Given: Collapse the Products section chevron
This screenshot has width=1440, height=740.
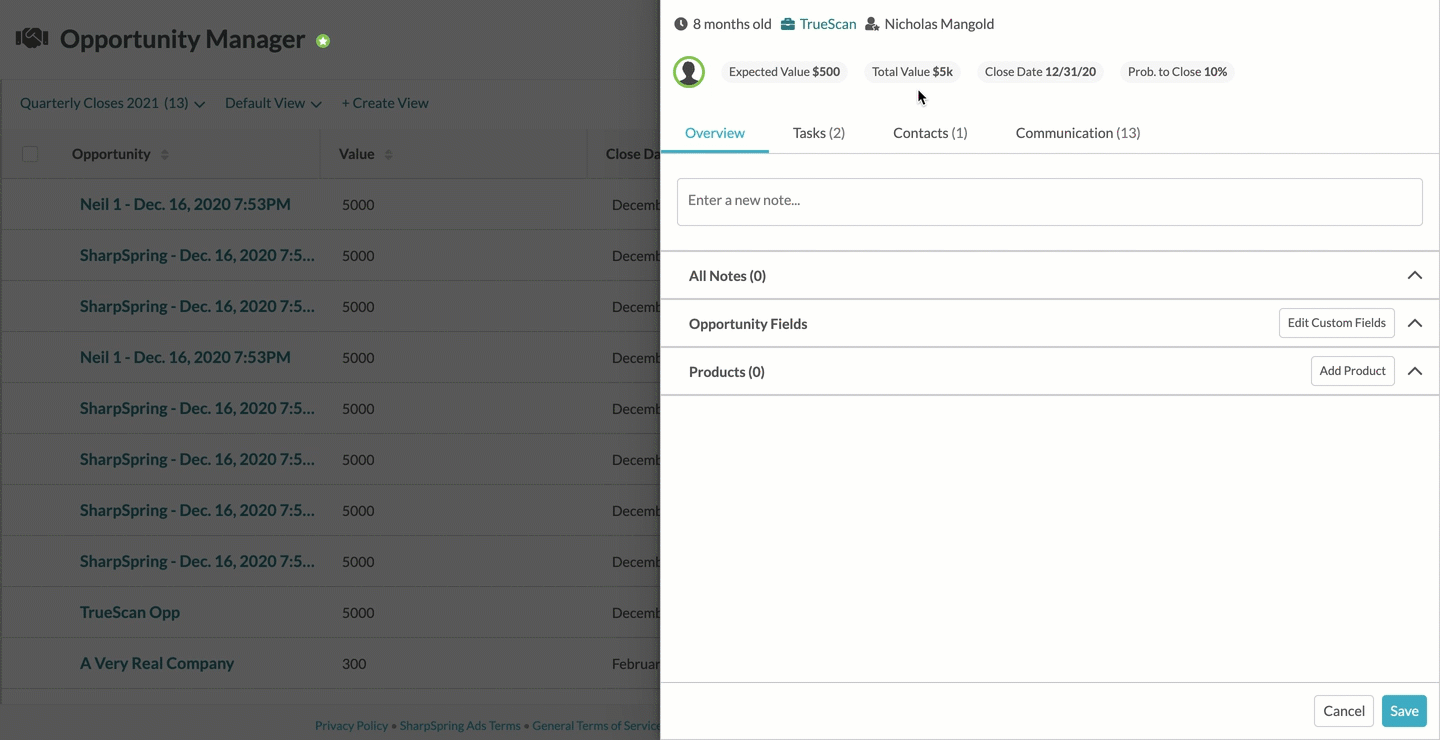Looking at the screenshot, I should (x=1415, y=371).
